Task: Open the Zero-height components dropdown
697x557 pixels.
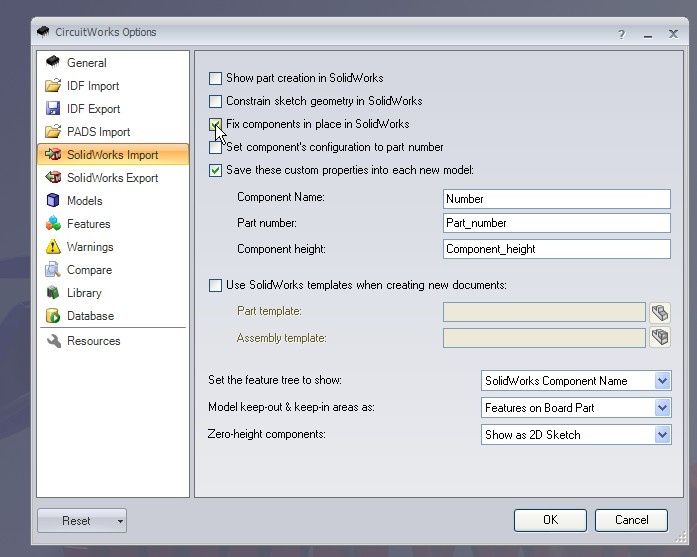Action: [662, 434]
